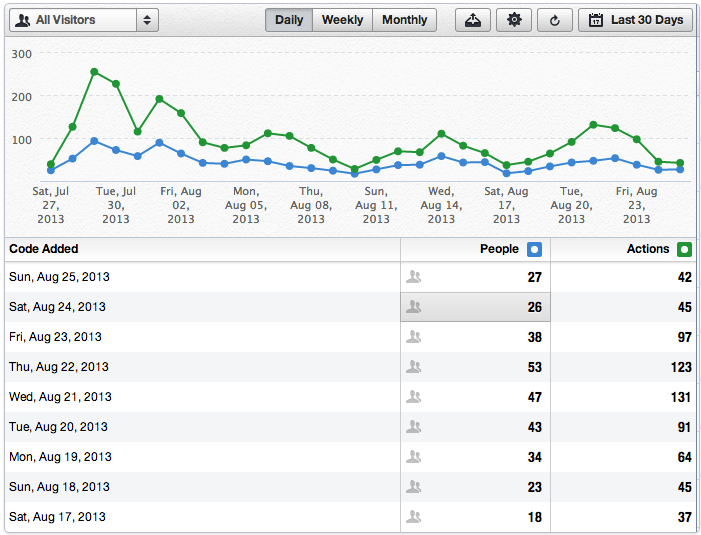701x535 pixels.
Task: Sort by the Code Added column header
Action: coord(44,249)
